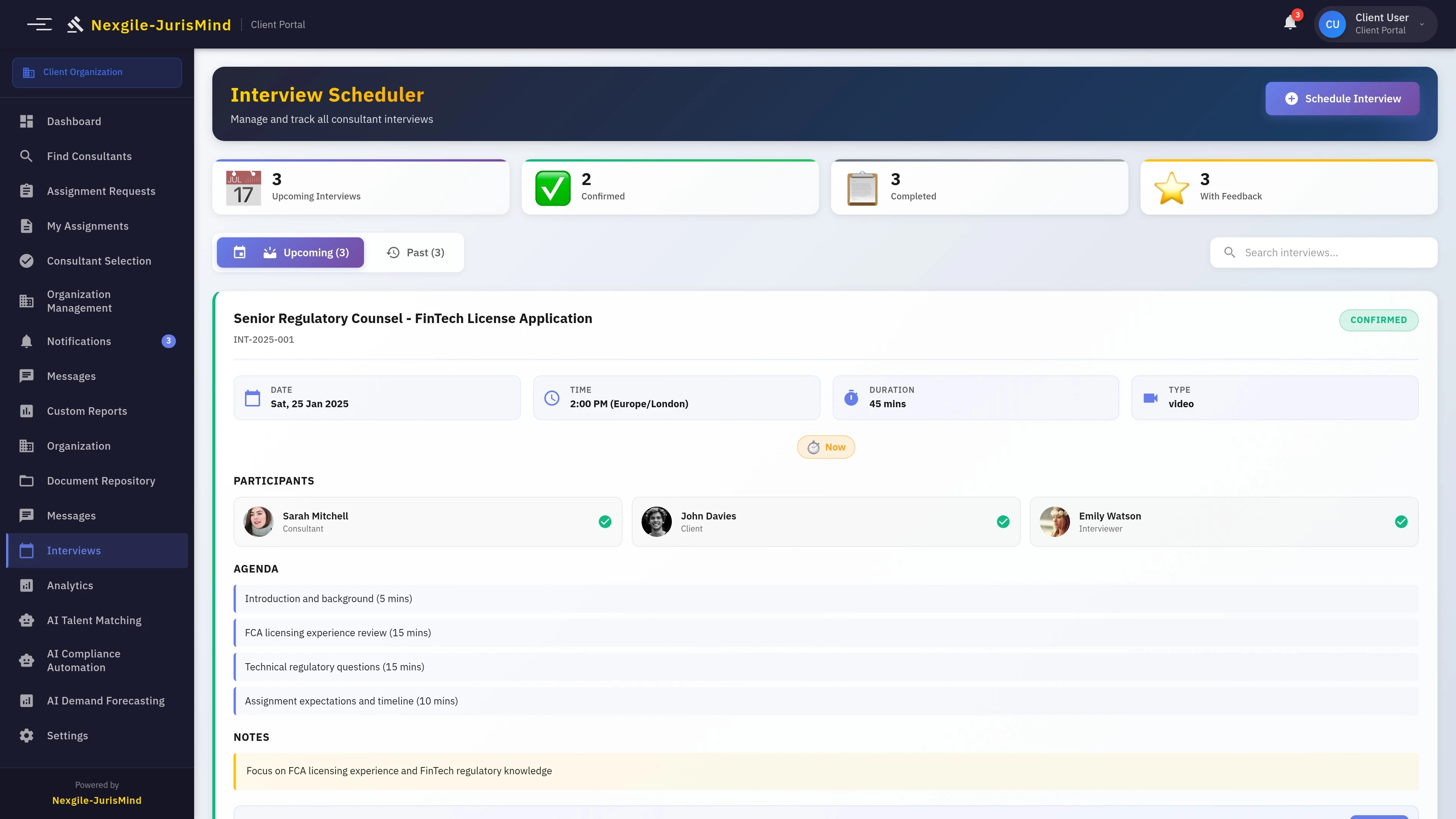
Task: Select the AI Talent Matching sidebar icon
Action: click(27, 620)
